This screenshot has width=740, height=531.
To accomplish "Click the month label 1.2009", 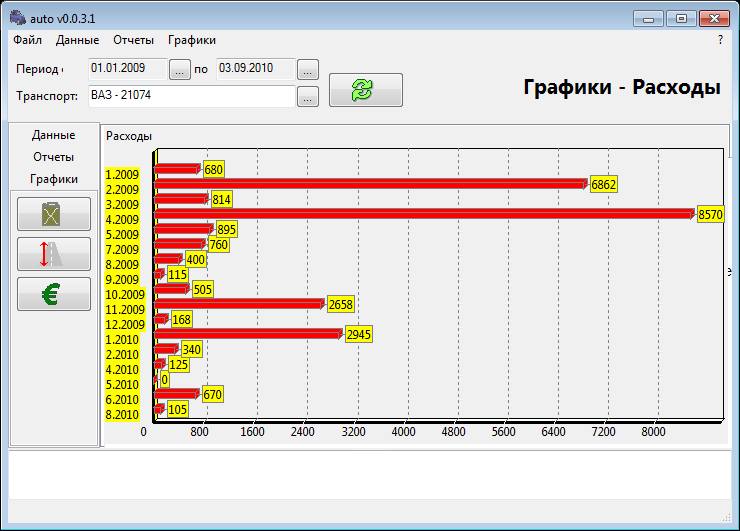I will (x=122, y=175).
